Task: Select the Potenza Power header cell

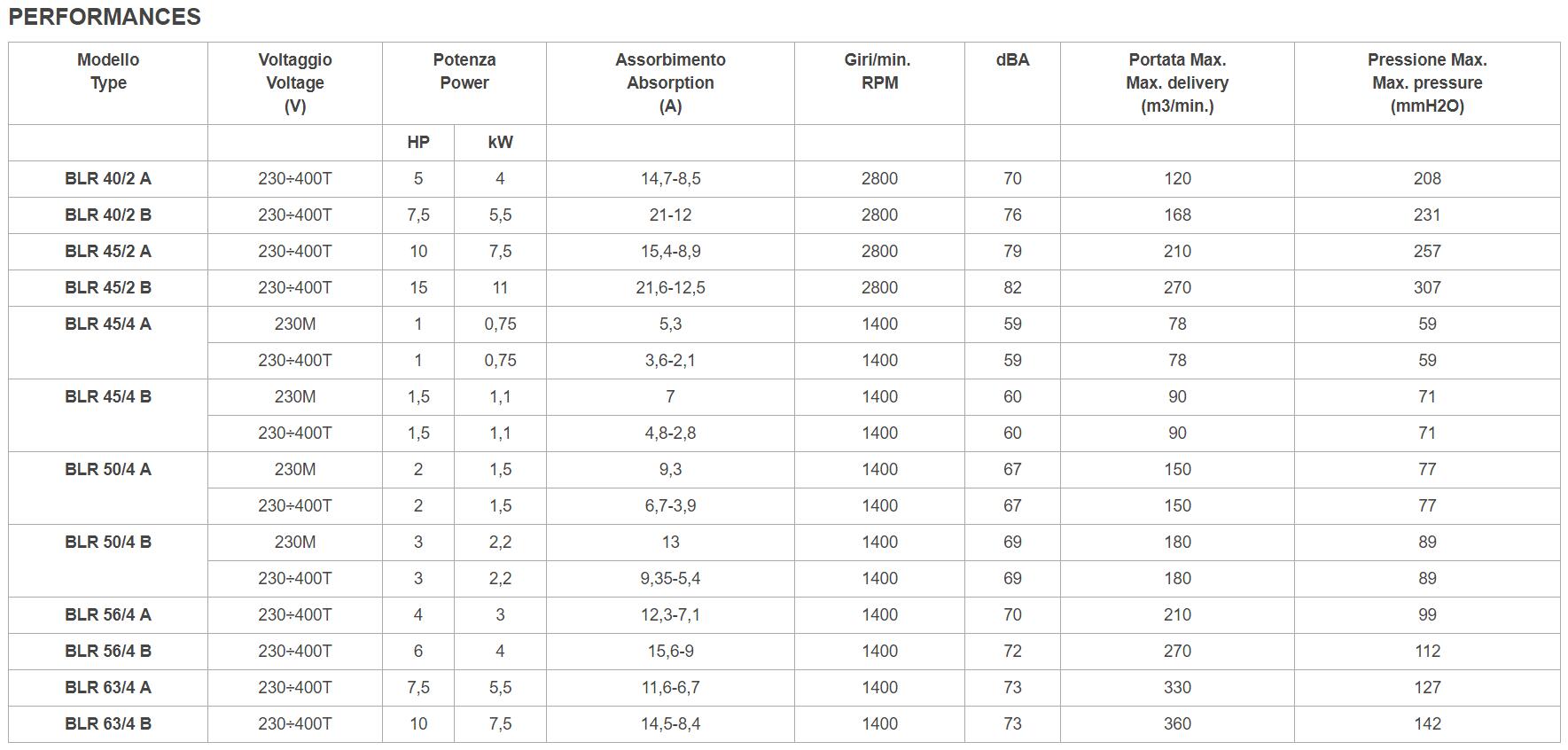Action: pyautogui.click(x=464, y=82)
